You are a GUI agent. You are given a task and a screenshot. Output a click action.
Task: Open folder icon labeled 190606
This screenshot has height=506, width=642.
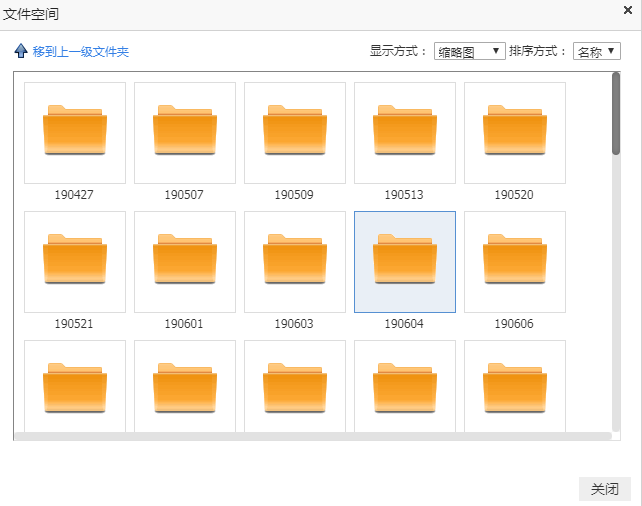point(515,261)
